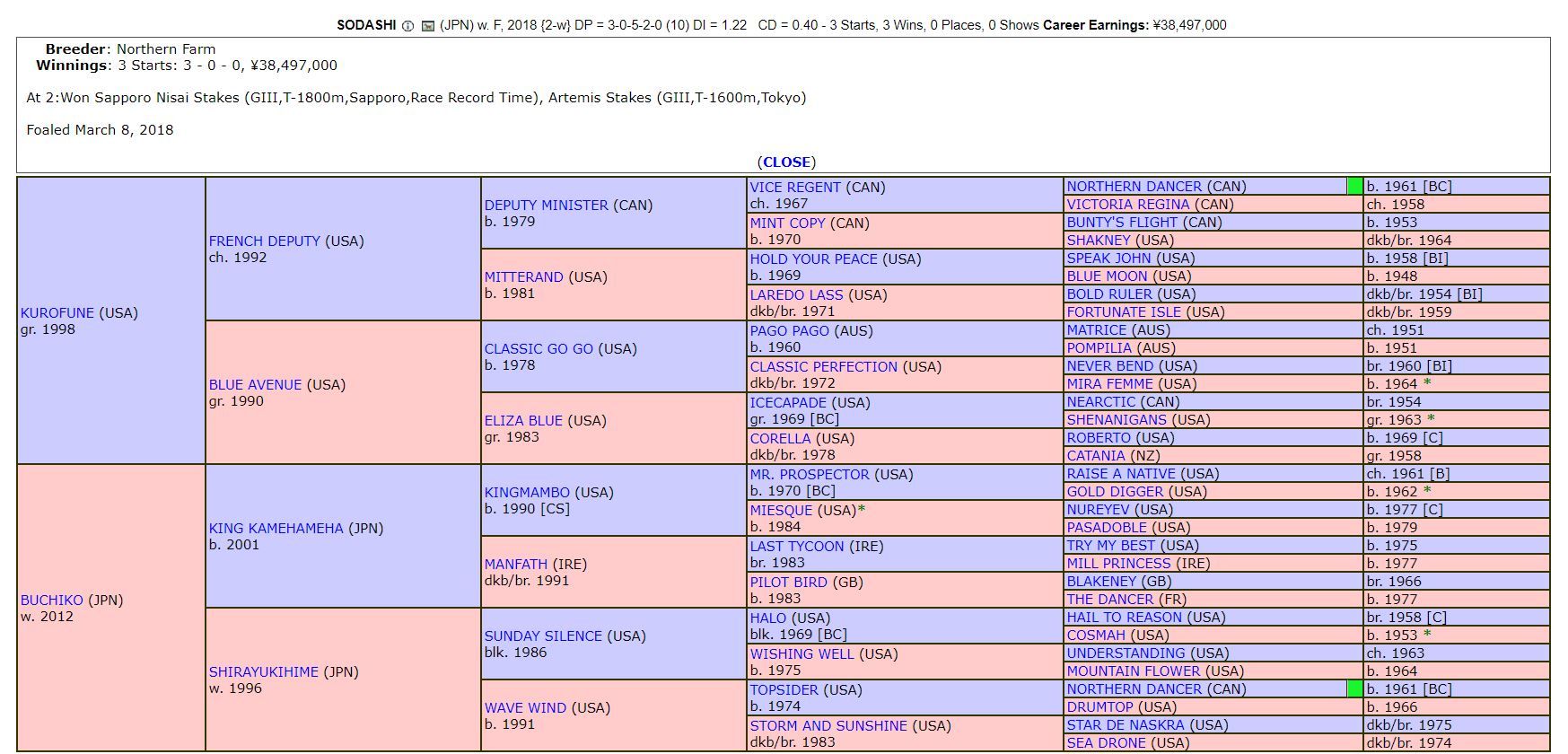Screen dimensions: 1568x754
Task: Select FRENCH DEPUTY in second generation
Action: 264,241
